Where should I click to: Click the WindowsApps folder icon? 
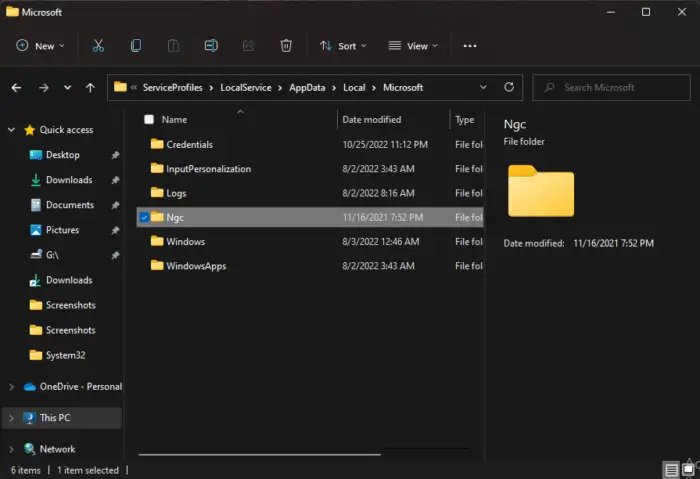(x=157, y=265)
